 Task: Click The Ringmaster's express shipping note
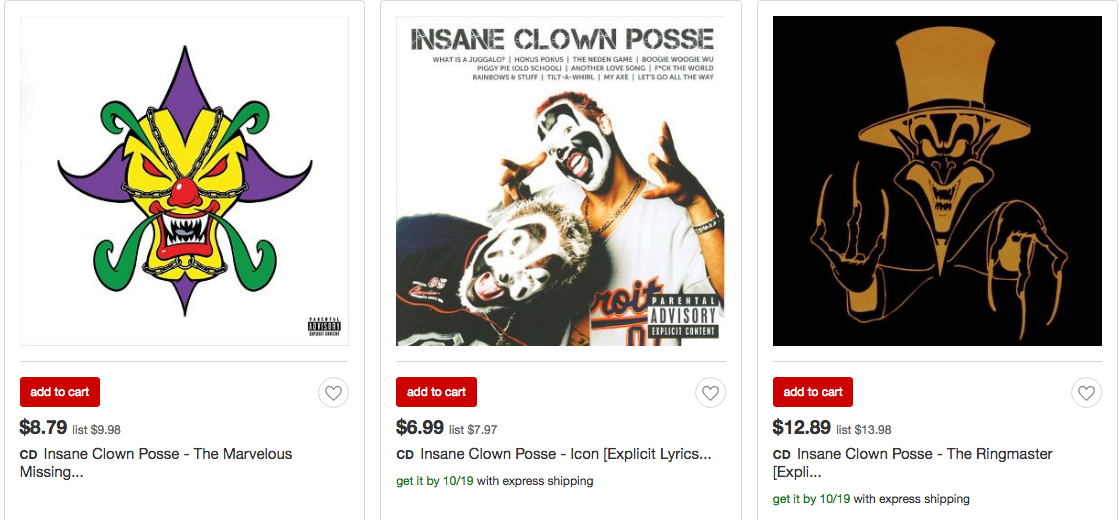(x=871, y=499)
